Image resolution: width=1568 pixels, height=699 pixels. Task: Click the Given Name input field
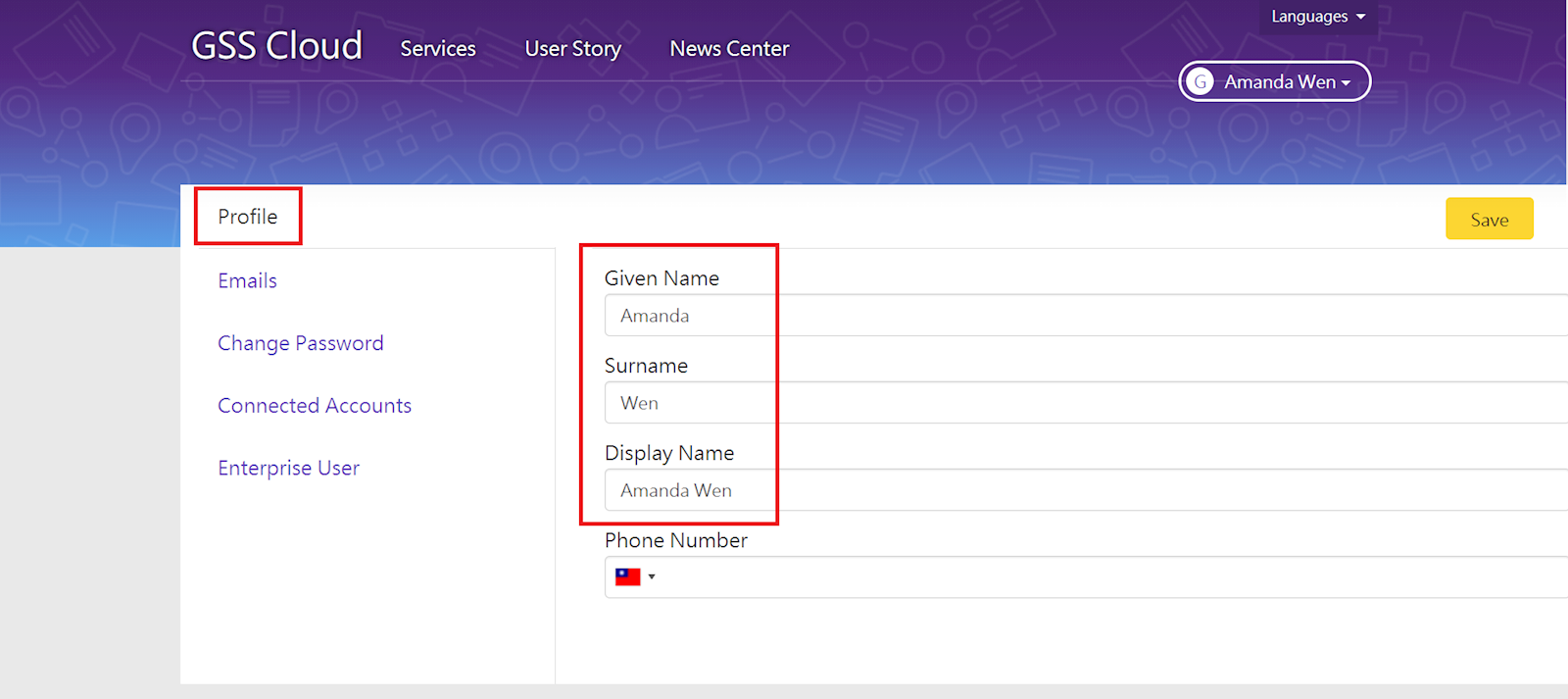(1078, 316)
